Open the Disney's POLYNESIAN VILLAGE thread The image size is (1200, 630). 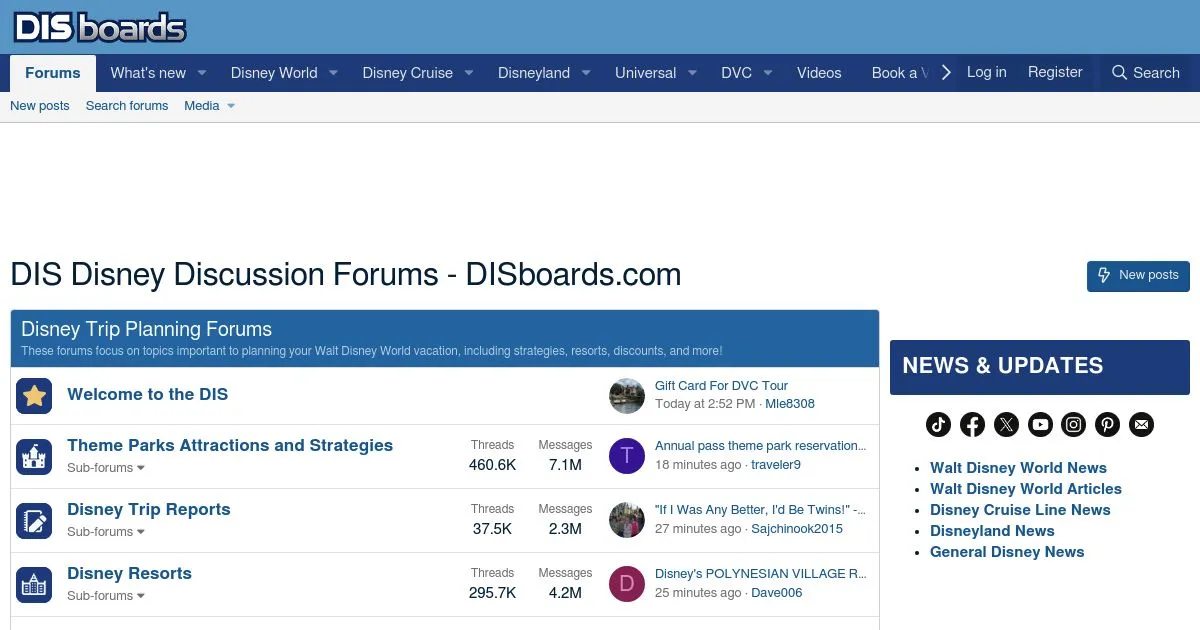(x=761, y=574)
